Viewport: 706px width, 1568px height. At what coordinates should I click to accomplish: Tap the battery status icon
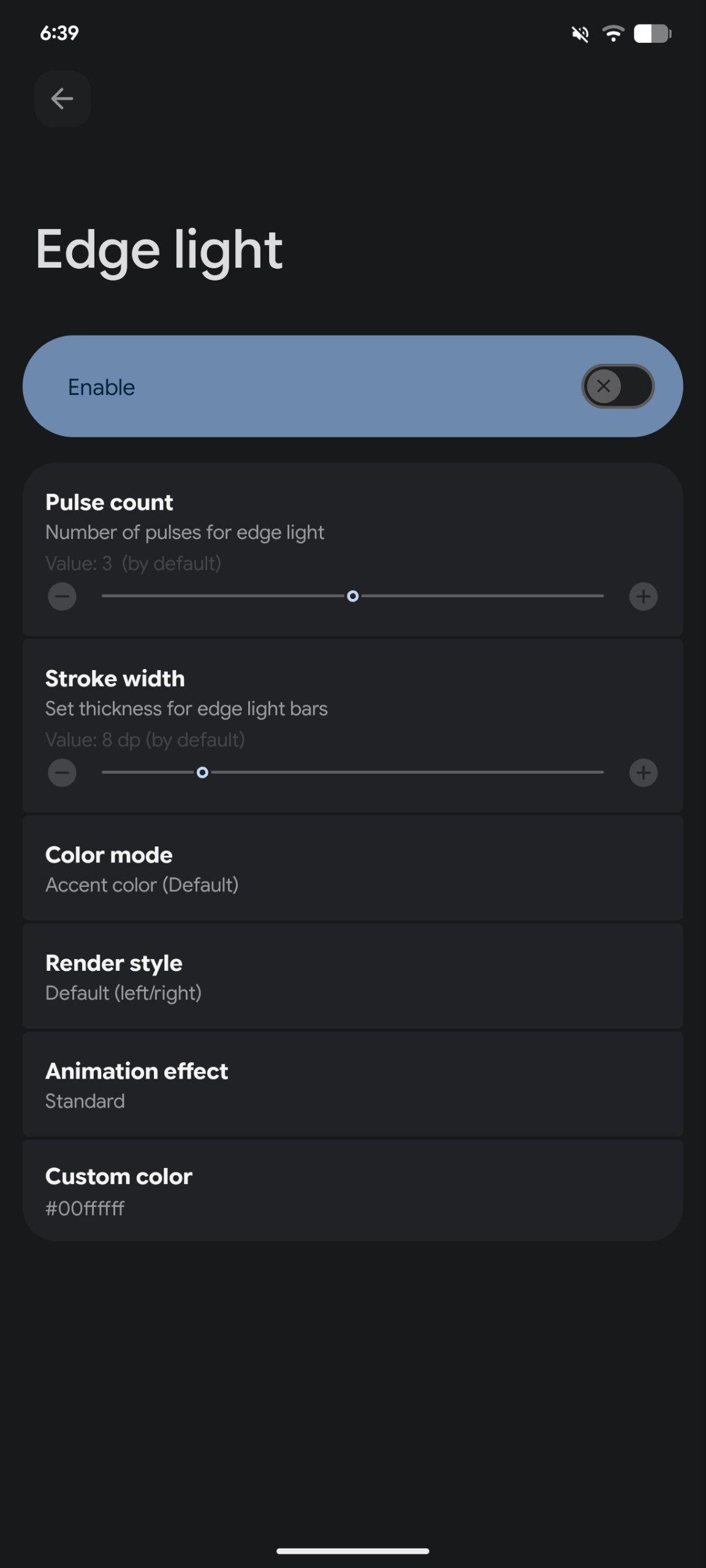click(652, 34)
